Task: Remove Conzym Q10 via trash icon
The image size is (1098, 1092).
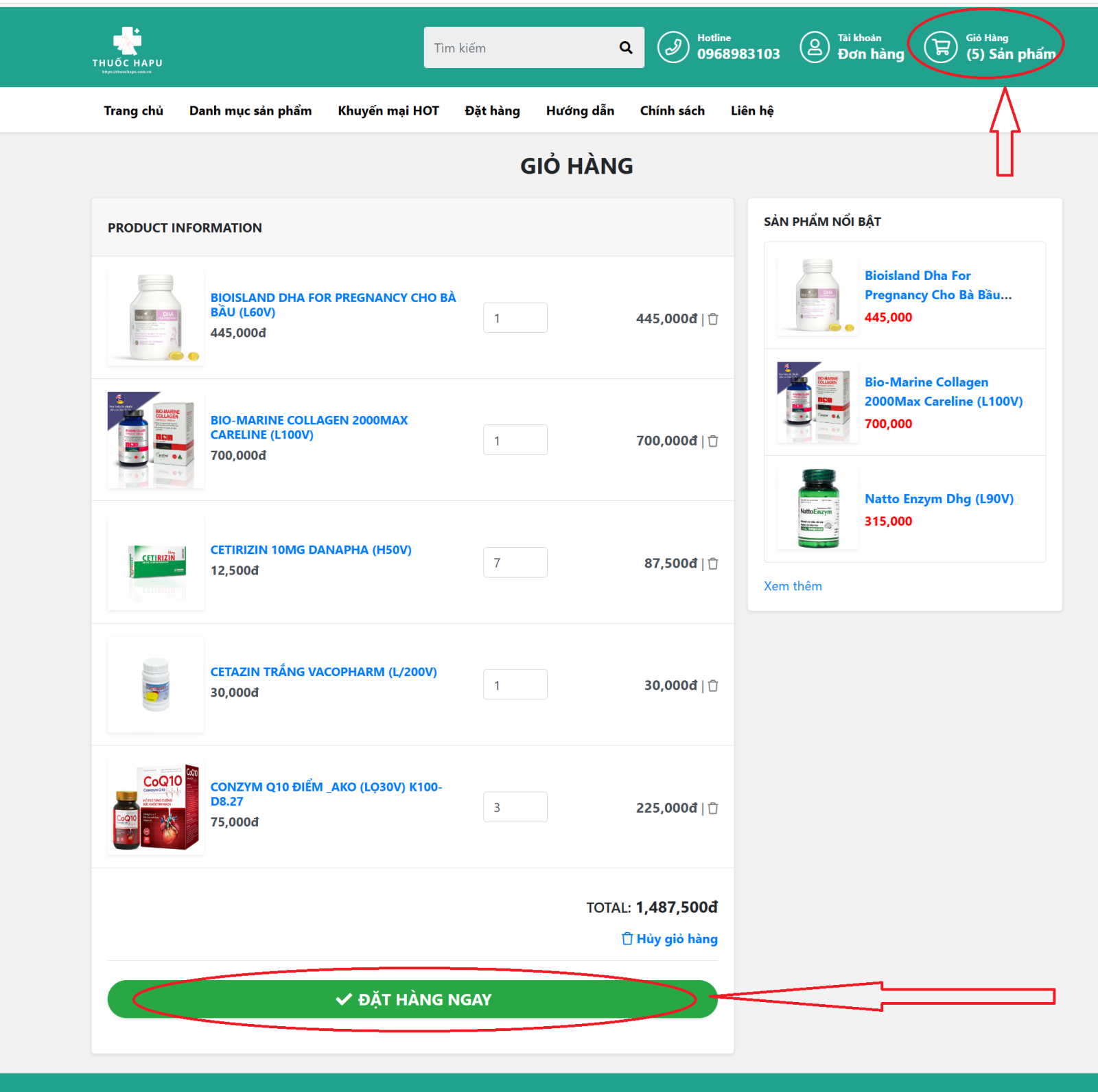Action: (713, 809)
